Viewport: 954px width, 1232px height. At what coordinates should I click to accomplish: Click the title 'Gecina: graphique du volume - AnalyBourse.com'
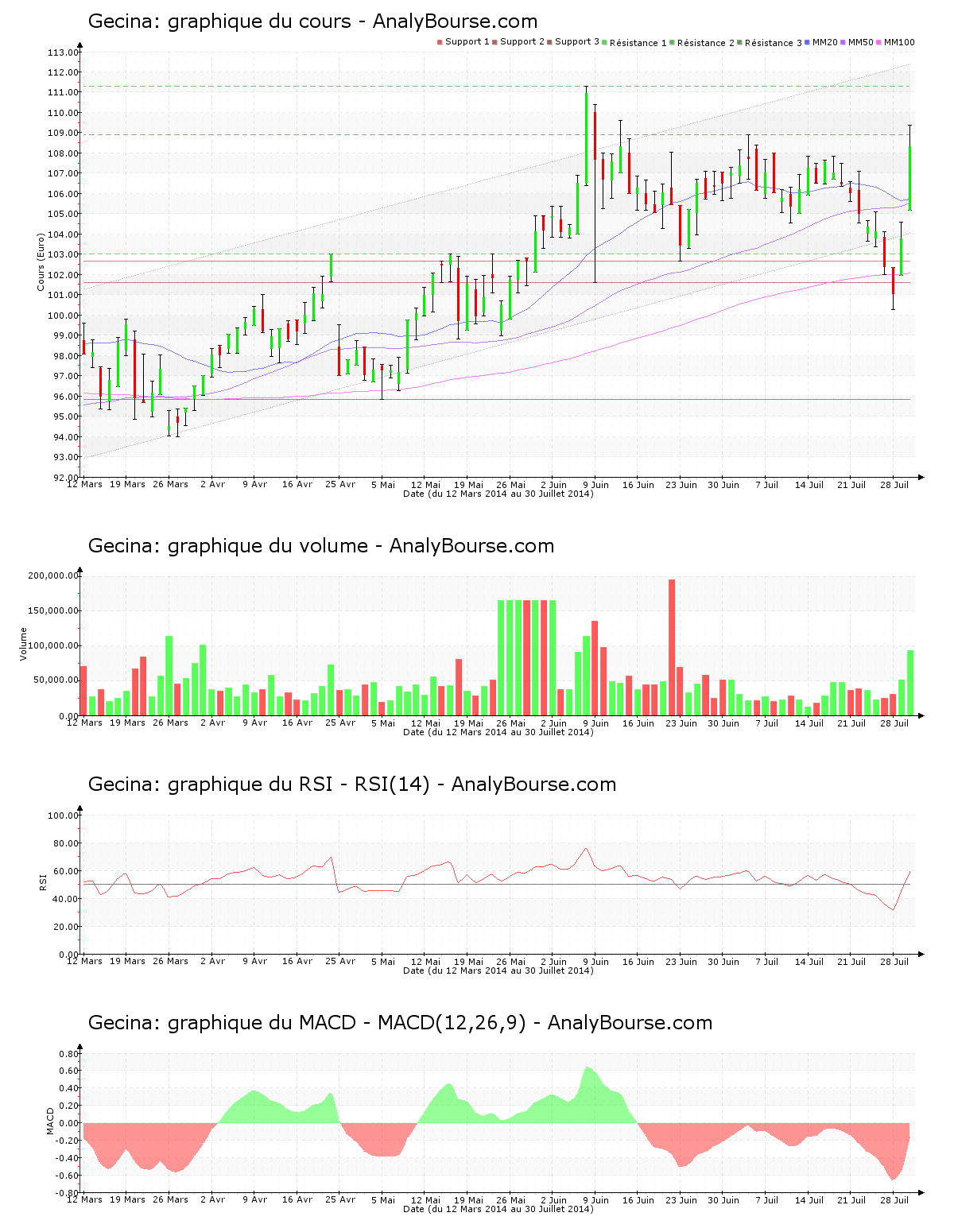(321, 546)
